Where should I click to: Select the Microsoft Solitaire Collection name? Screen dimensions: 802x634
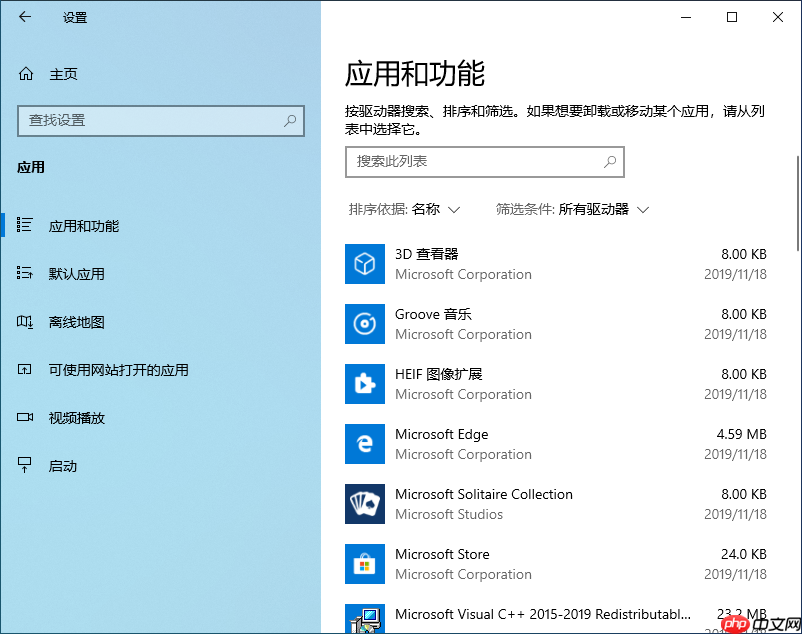pyautogui.click(x=484, y=494)
